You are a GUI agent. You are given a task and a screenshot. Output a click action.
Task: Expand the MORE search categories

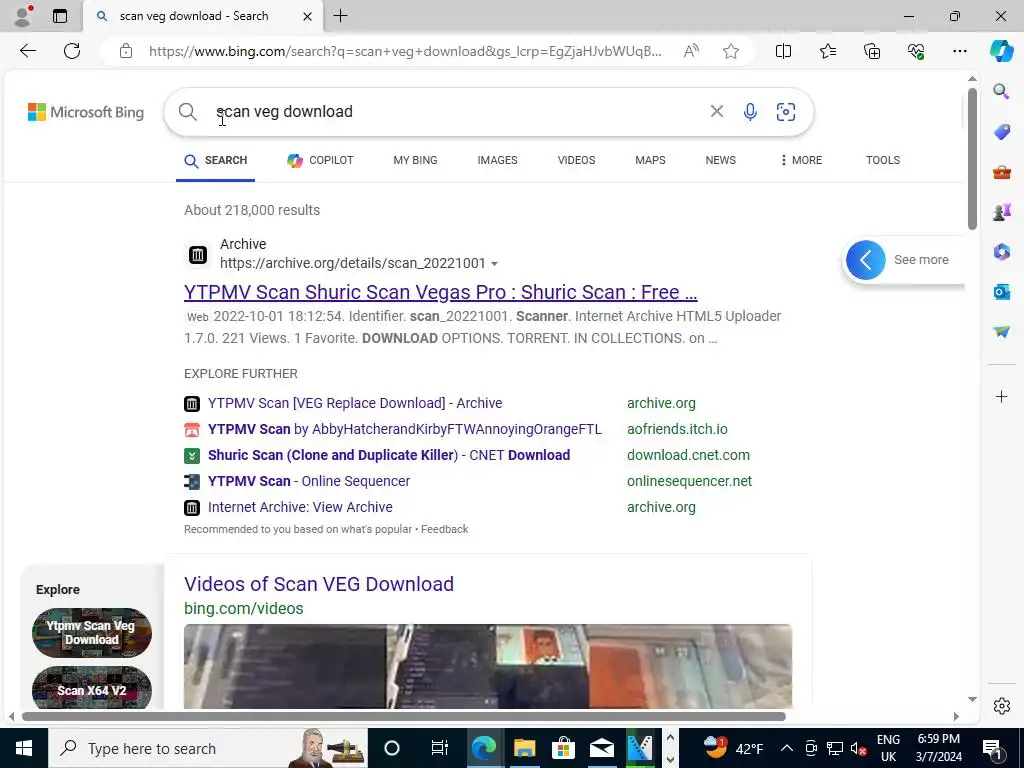click(x=801, y=160)
